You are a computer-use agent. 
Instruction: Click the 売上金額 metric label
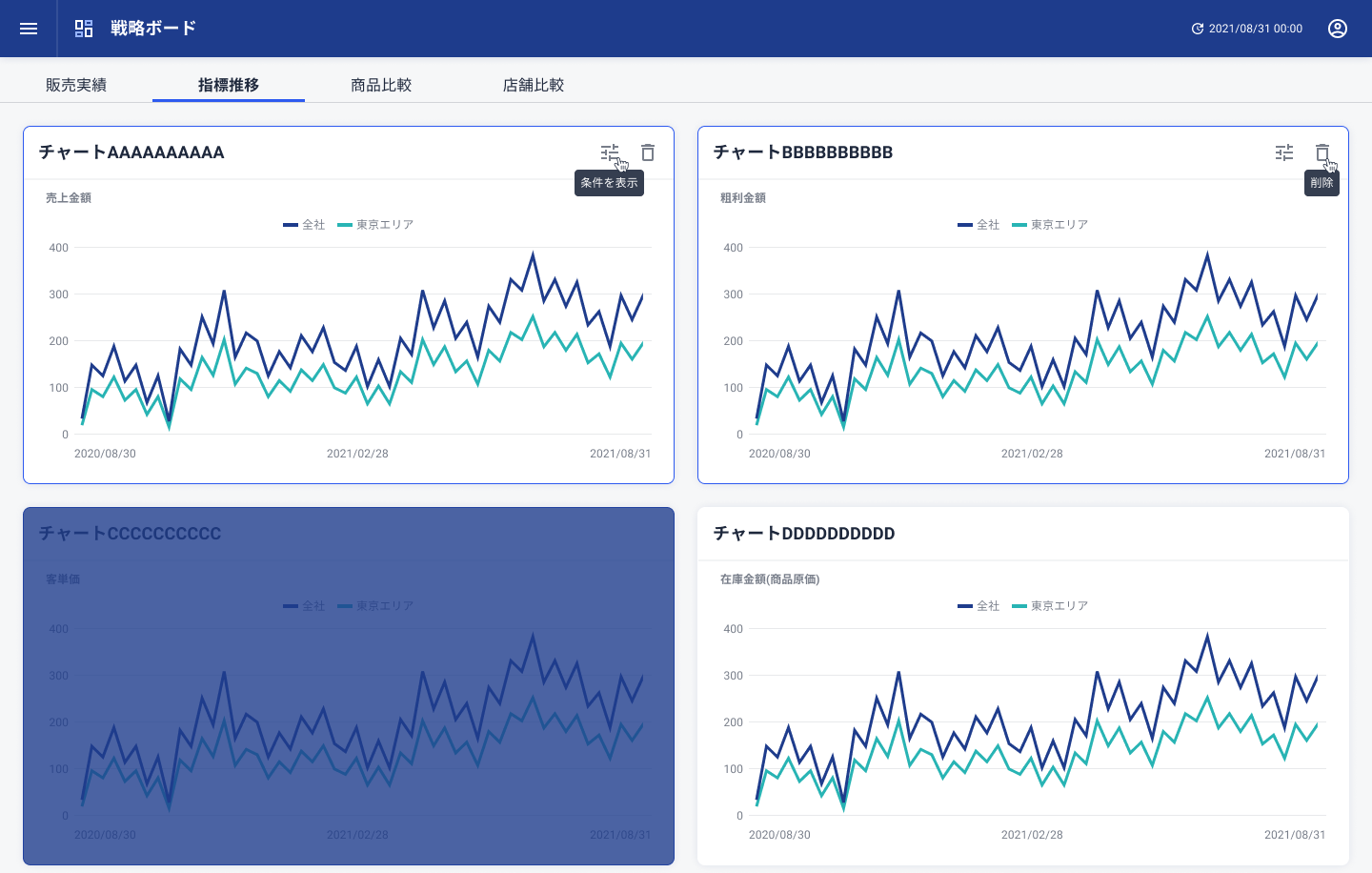click(69, 198)
